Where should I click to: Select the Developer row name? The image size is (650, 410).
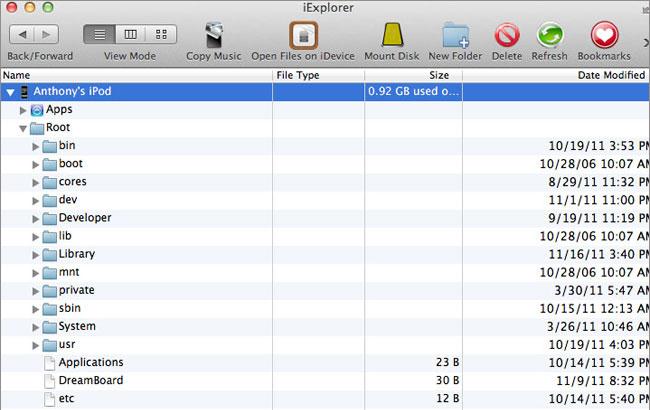click(85, 218)
